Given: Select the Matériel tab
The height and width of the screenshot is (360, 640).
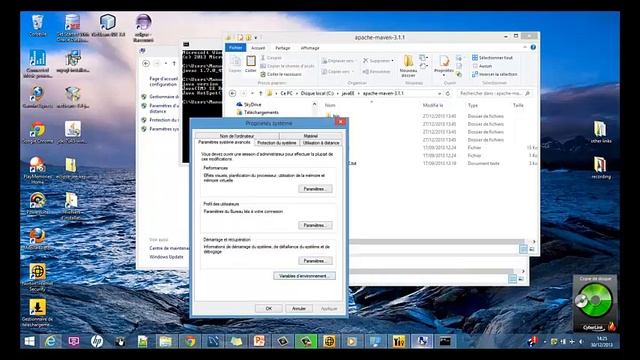Looking at the screenshot, I should 311,136.
